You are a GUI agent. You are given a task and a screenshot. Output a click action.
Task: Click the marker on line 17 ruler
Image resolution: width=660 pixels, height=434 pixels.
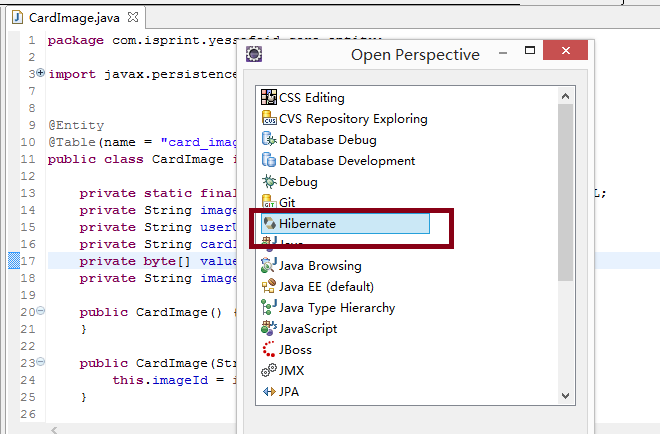click(x=14, y=261)
